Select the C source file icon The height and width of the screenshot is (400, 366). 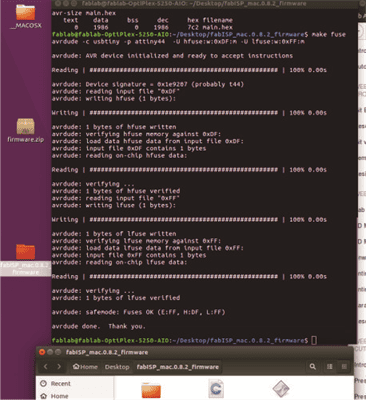(x=216, y=389)
